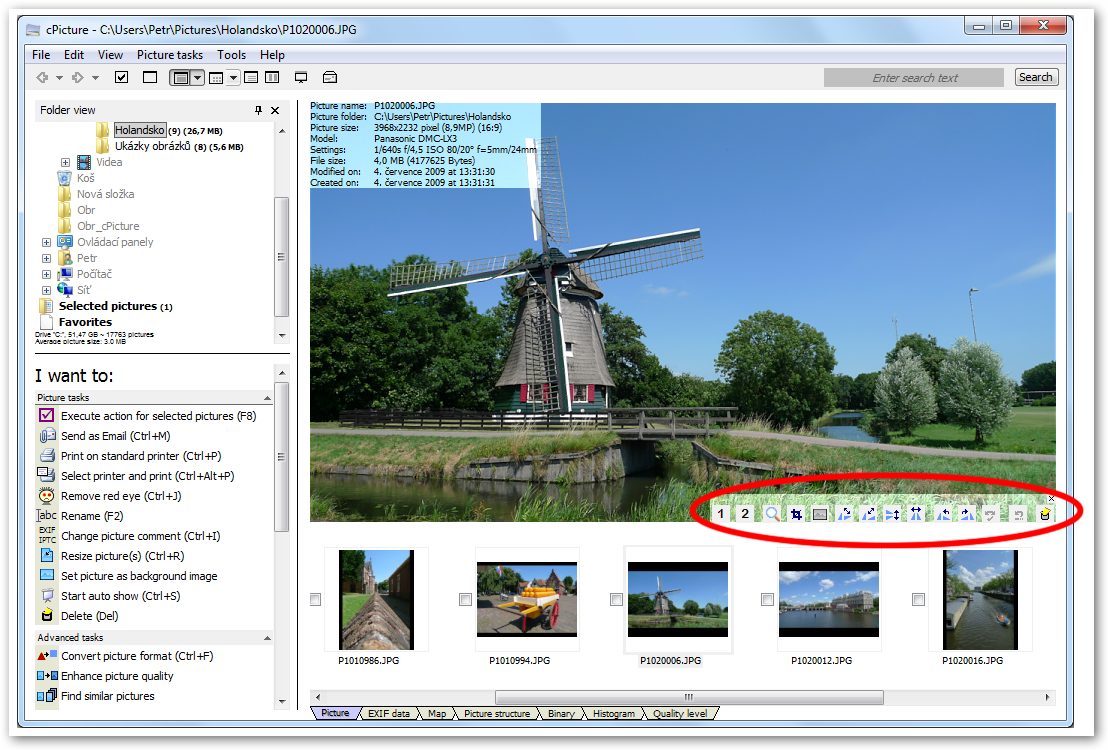1108x750 pixels.
Task: Flip picture horizontally using left-right arrow icon
Action: tap(916, 515)
